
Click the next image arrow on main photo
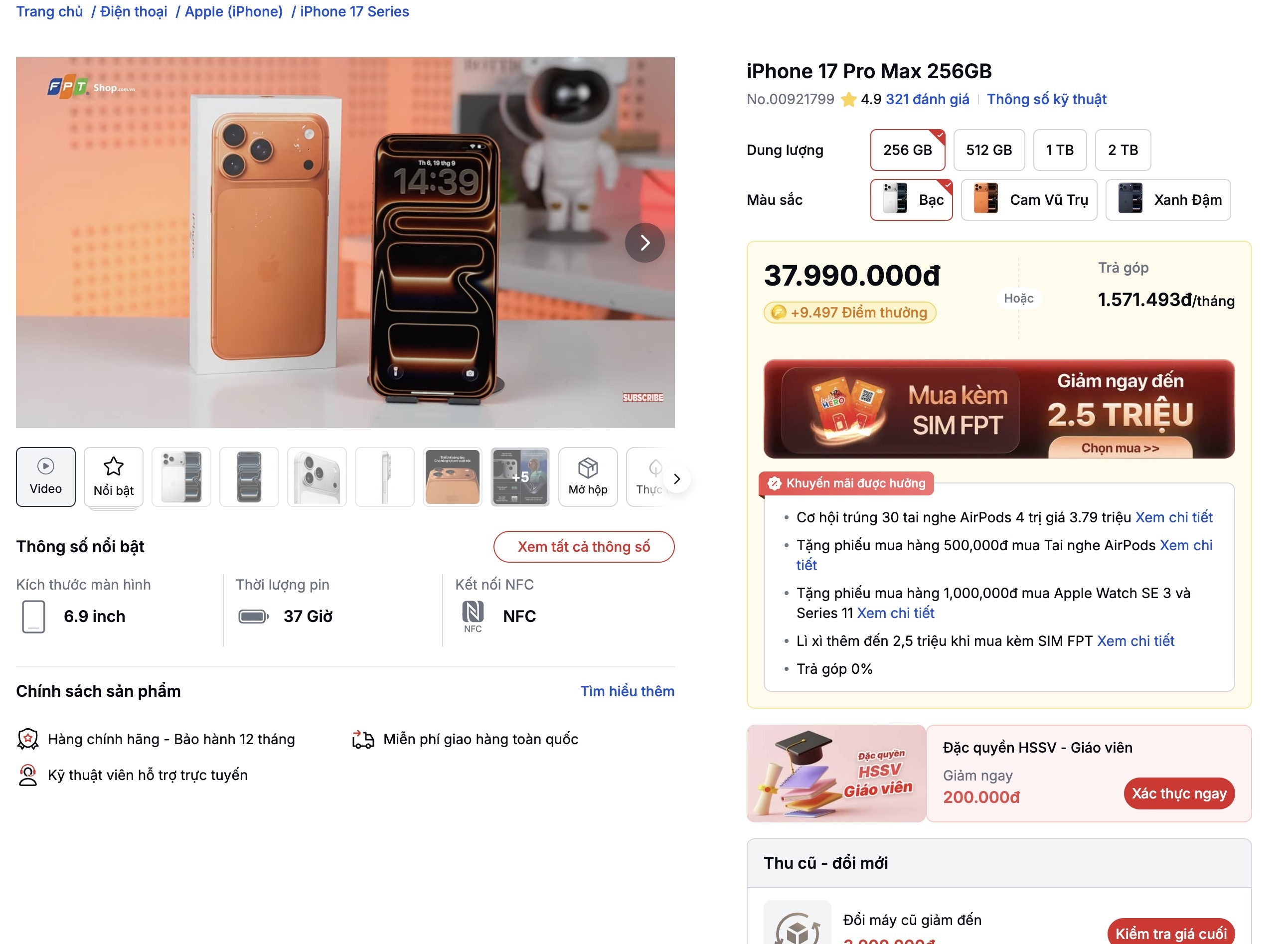(x=644, y=243)
